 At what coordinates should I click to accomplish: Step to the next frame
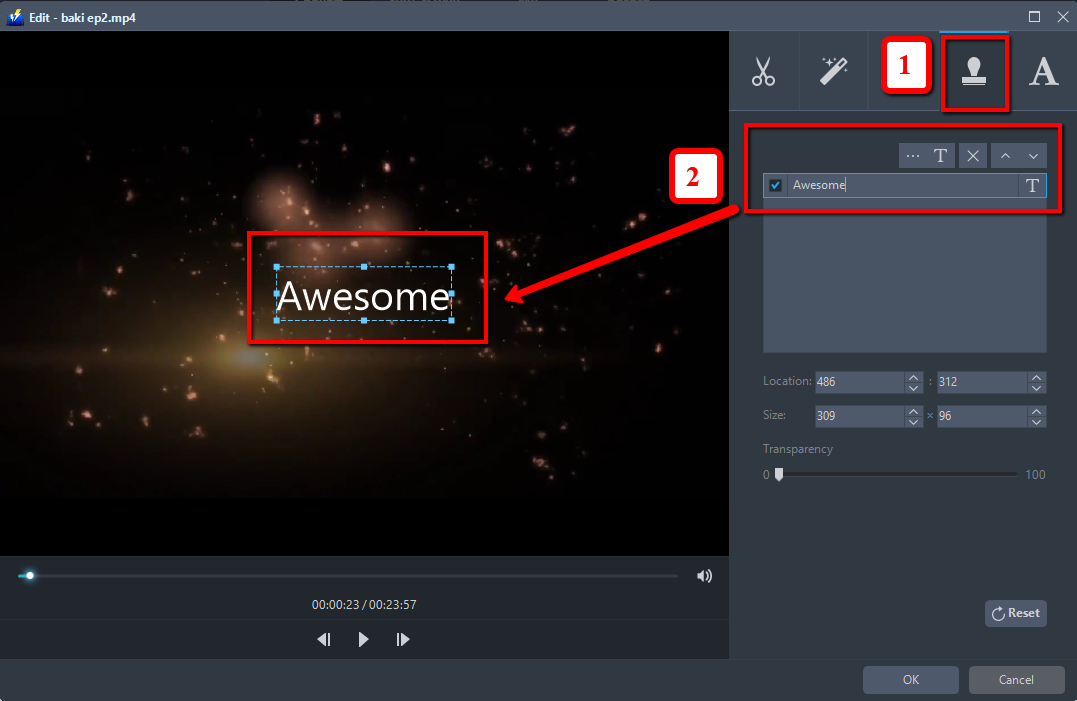[x=403, y=639]
